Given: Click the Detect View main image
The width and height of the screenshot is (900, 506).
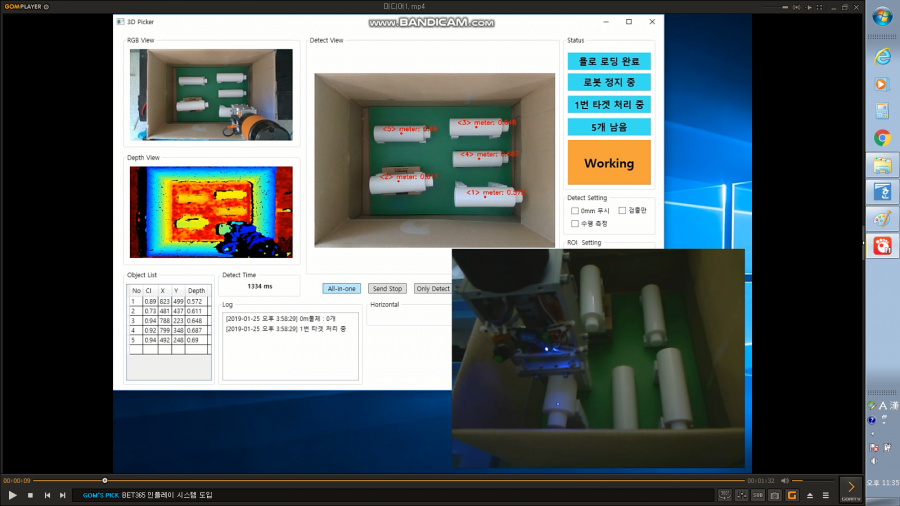Looking at the screenshot, I should pos(435,160).
